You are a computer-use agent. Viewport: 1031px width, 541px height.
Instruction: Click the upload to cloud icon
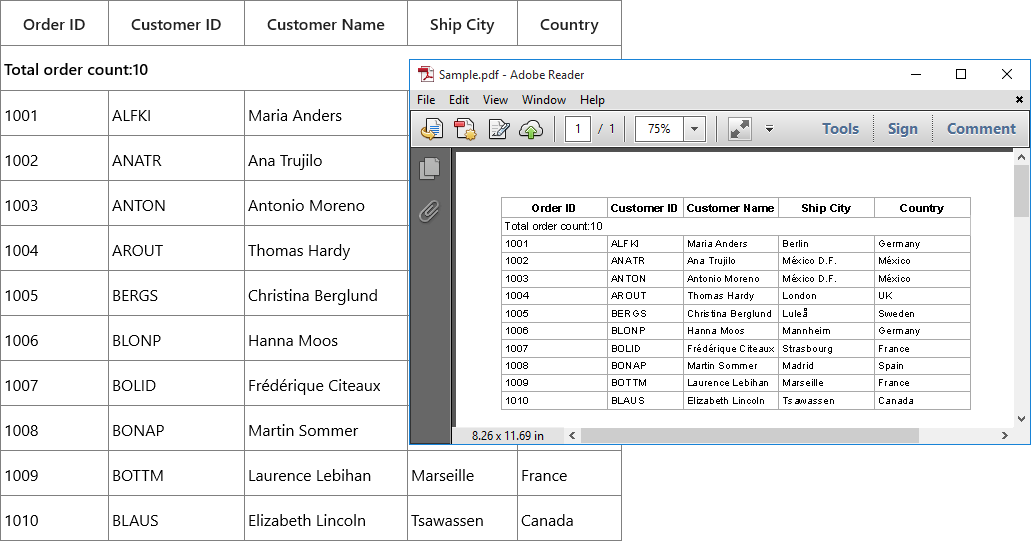[x=531, y=129]
